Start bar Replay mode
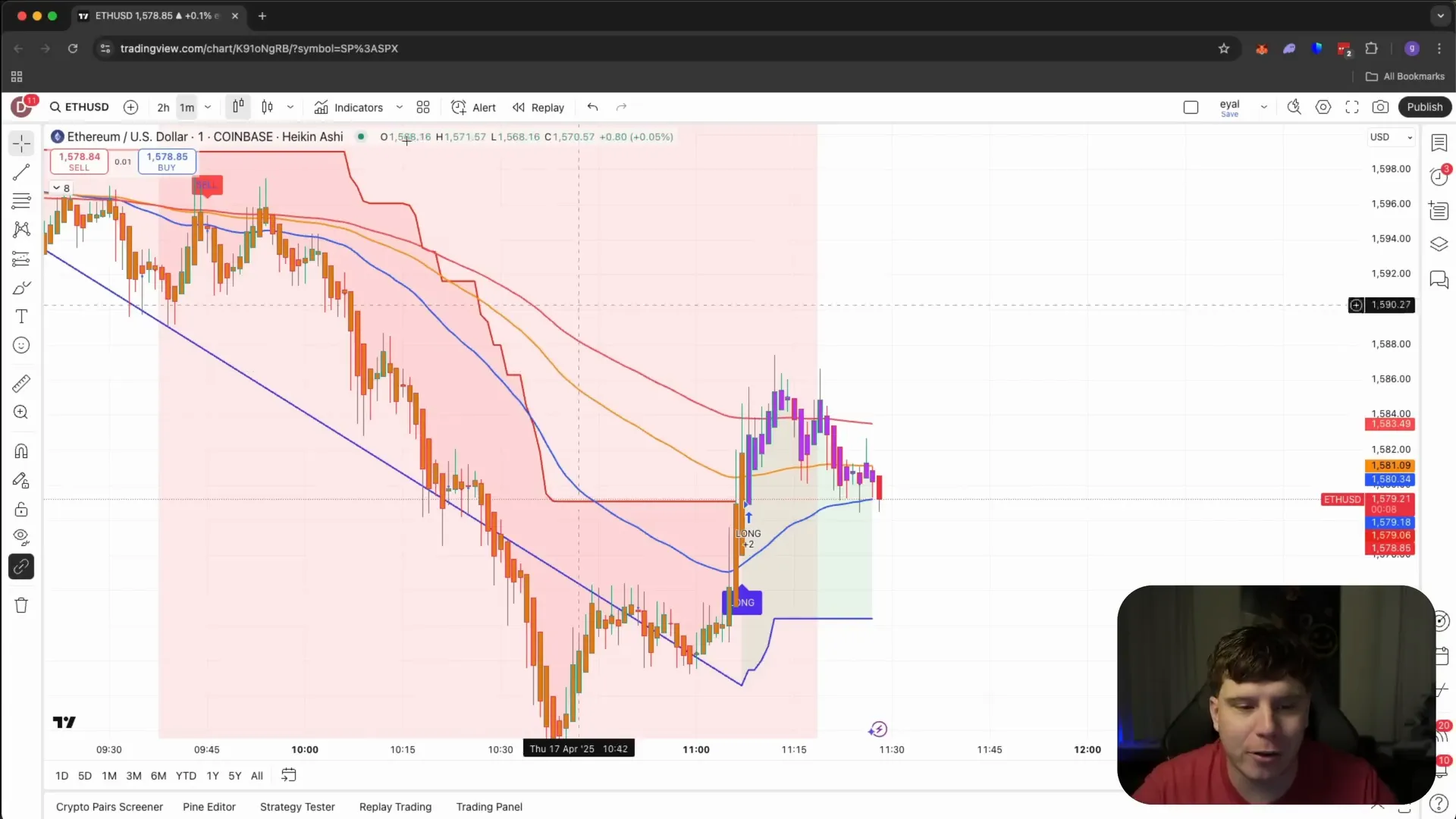The image size is (1456, 819). [538, 108]
